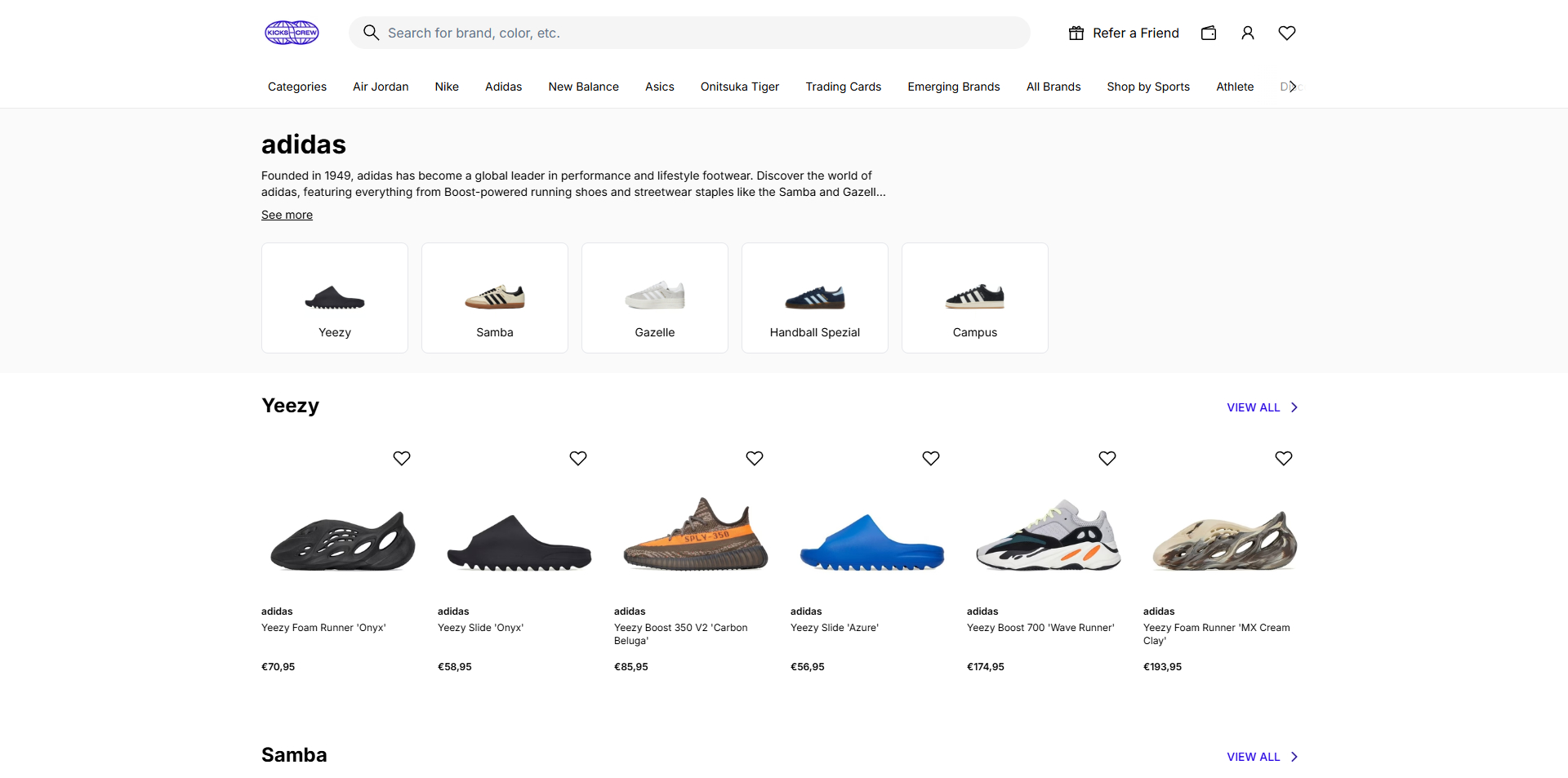Open the Categories menu

click(297, 87)
